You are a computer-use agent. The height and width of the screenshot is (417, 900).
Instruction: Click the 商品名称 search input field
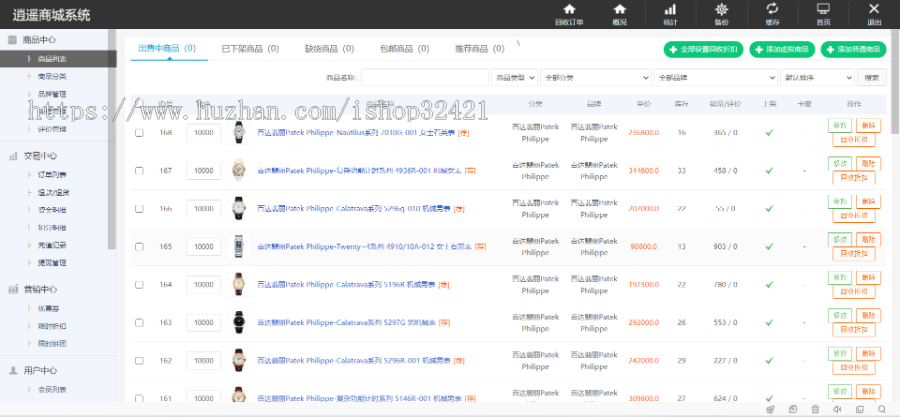[424, 77]
